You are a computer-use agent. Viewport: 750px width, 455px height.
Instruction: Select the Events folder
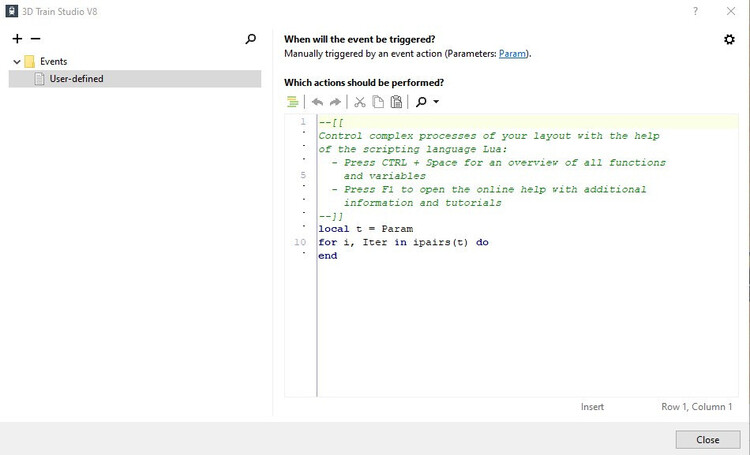click(53, 61)
